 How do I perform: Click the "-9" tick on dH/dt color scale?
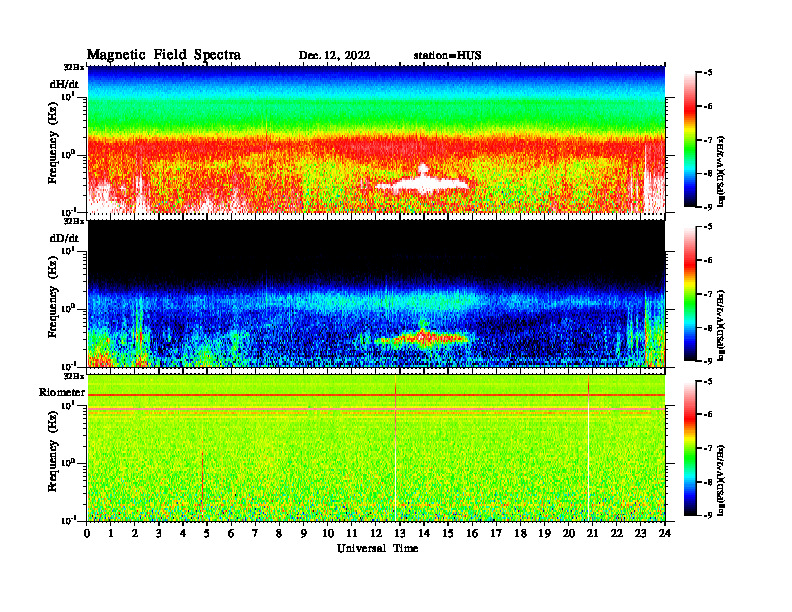pos(708,207)
